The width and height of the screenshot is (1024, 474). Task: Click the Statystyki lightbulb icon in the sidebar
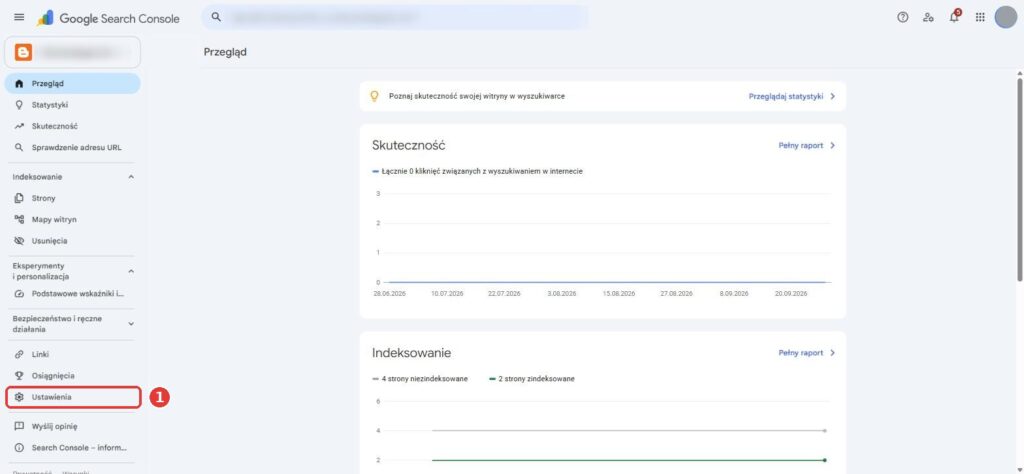[19, 105]
